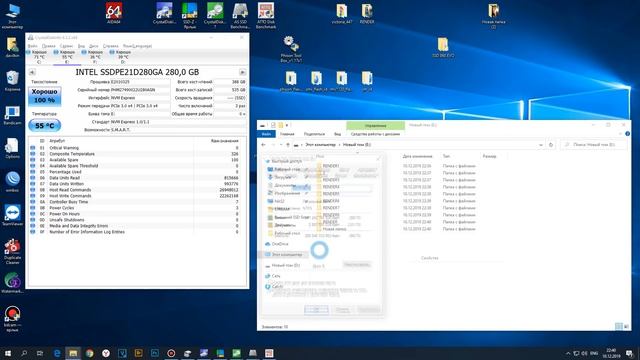Viewport: 640px width, 360px height.
Task: Click the 55 °C temperature button
Action: pyautogui.click(x=44, y=126)
